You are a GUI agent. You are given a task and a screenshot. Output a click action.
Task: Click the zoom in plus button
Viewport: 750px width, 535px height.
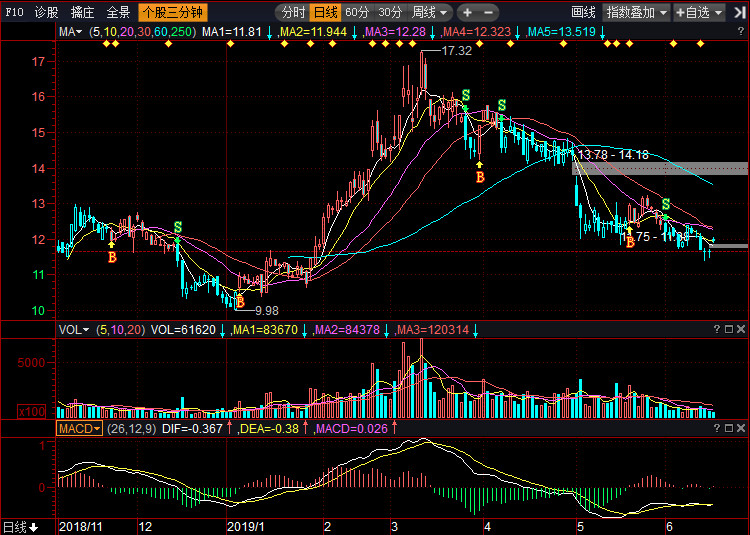467,13
